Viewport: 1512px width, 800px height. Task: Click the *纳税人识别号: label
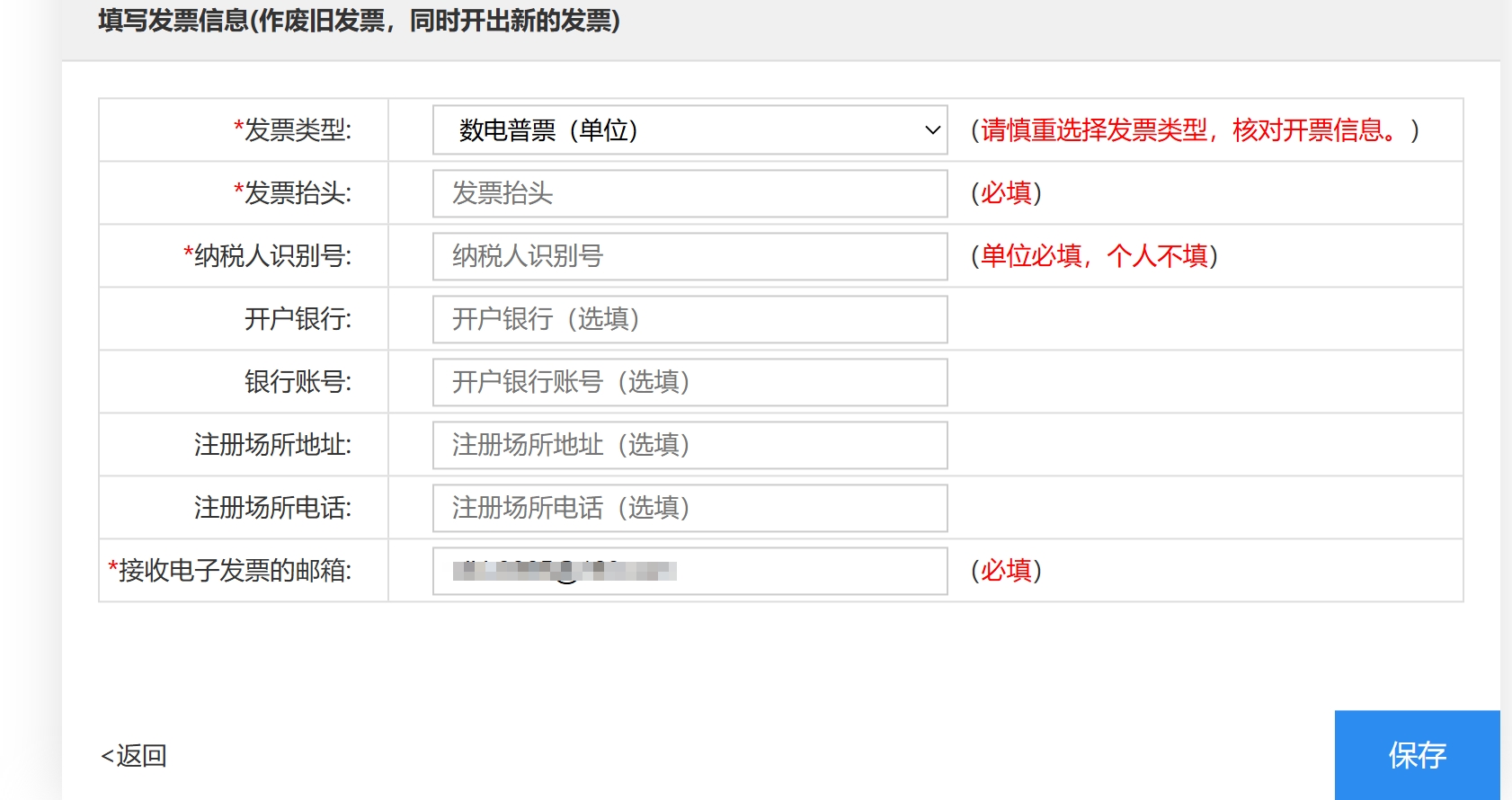tap(267, 256)
